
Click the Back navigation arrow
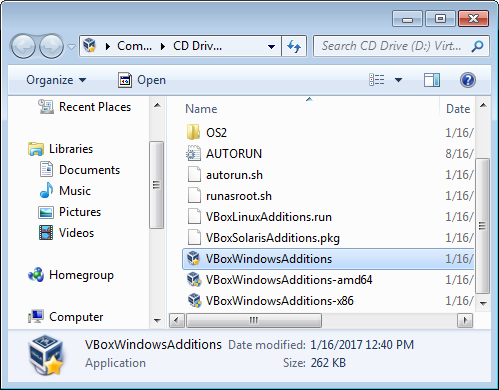point(23,46)
